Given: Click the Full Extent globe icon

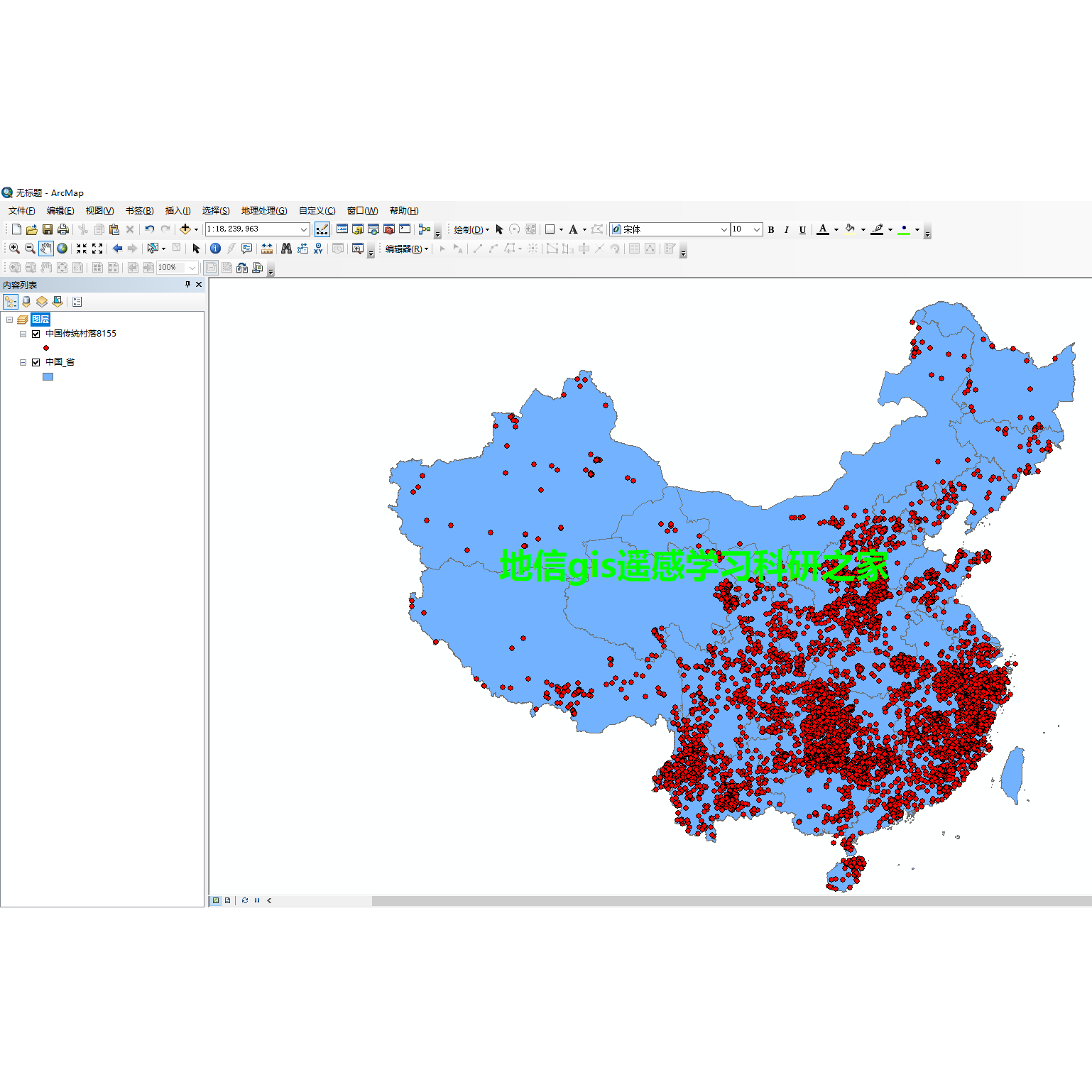Looking at the screenshot, I should [x=62, y=249].
